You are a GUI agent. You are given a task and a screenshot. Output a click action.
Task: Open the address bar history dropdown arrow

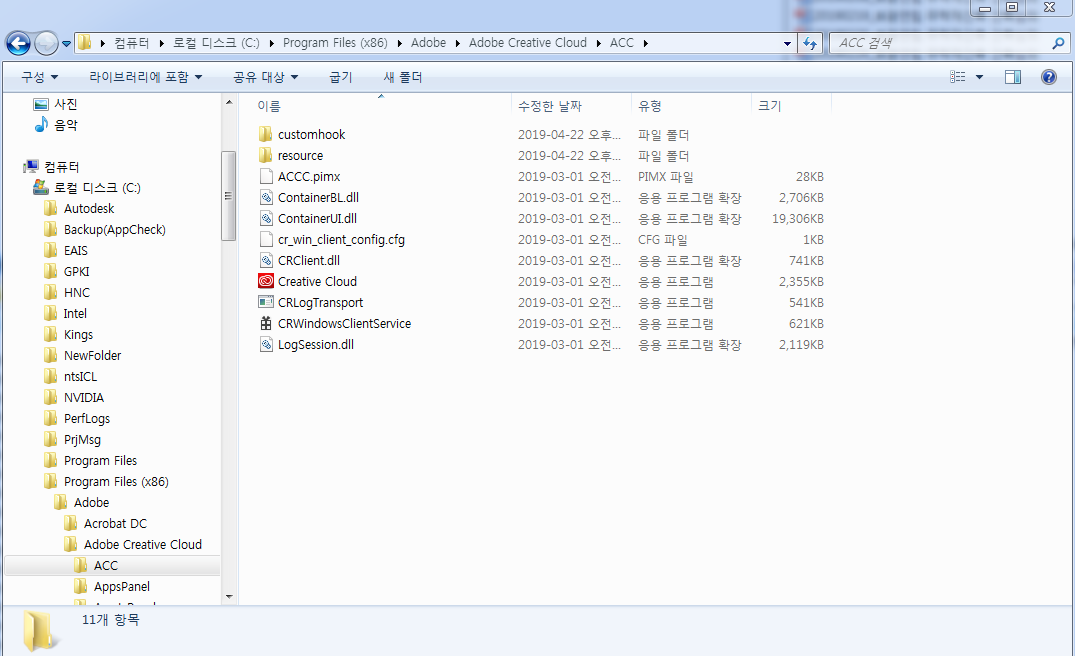pos(787,43)
